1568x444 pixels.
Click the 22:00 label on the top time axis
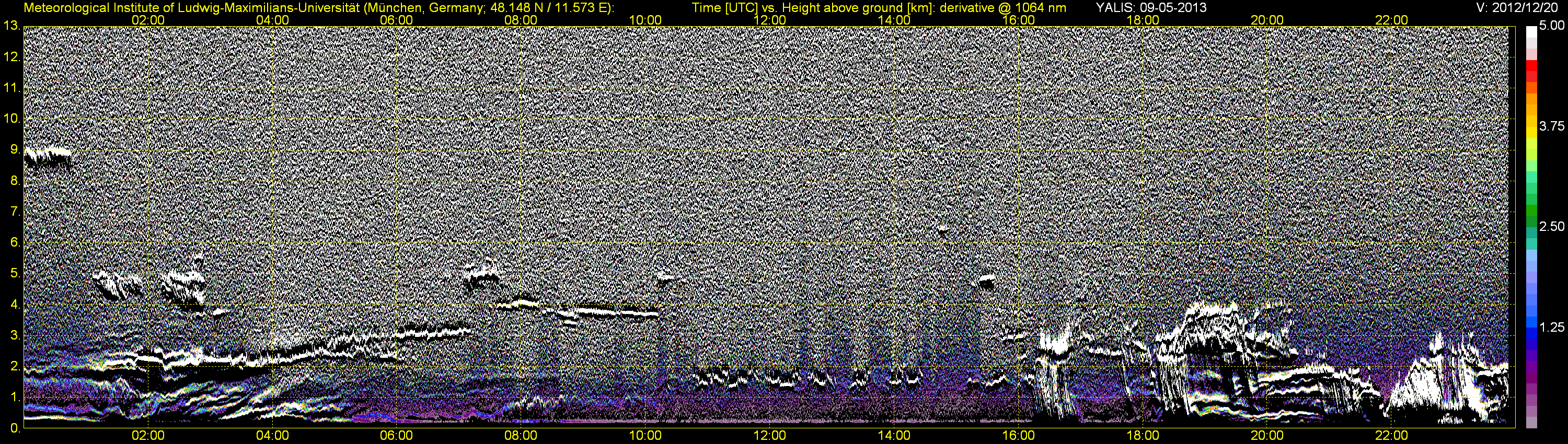(x=1391, y=20)
